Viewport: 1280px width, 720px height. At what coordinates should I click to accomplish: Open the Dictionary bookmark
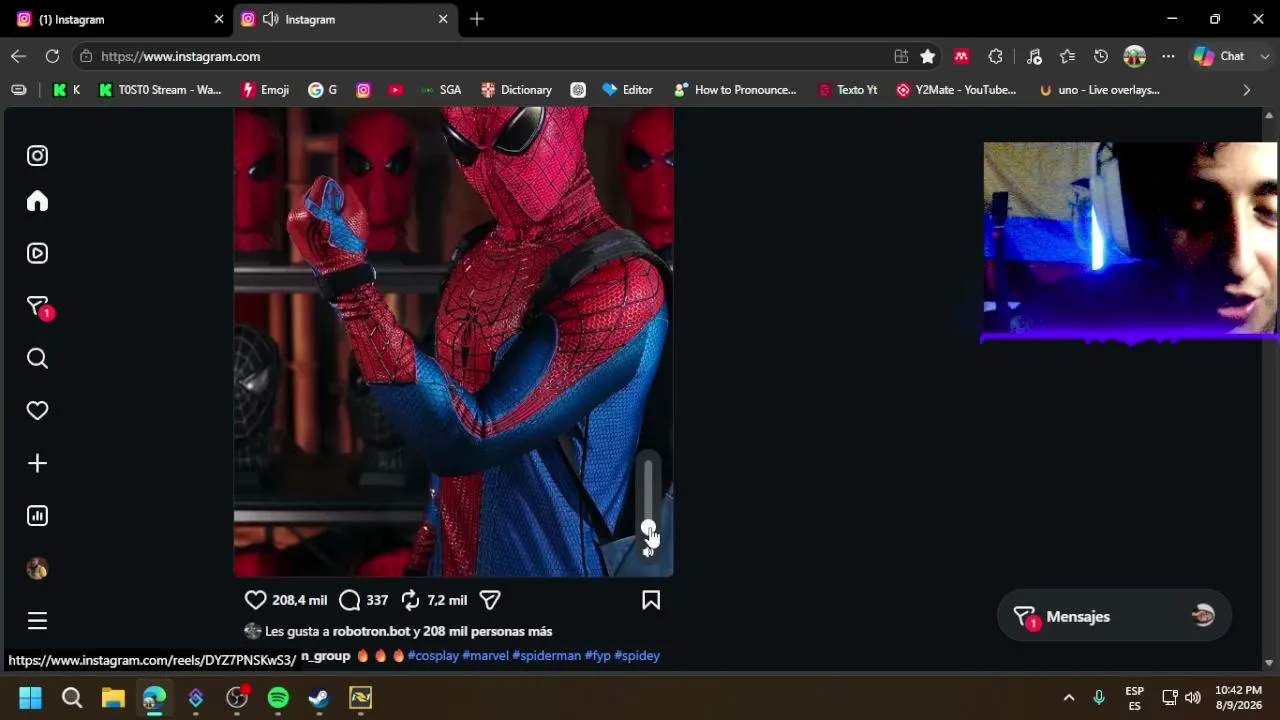point(516,90)
